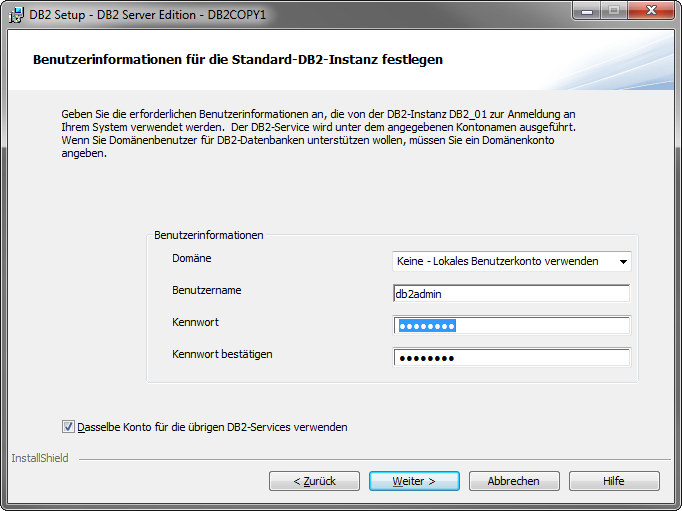This screenshot has width=682, height=511.
Task: Cancel setup with Abbrechen button
Action: [514, 481]
